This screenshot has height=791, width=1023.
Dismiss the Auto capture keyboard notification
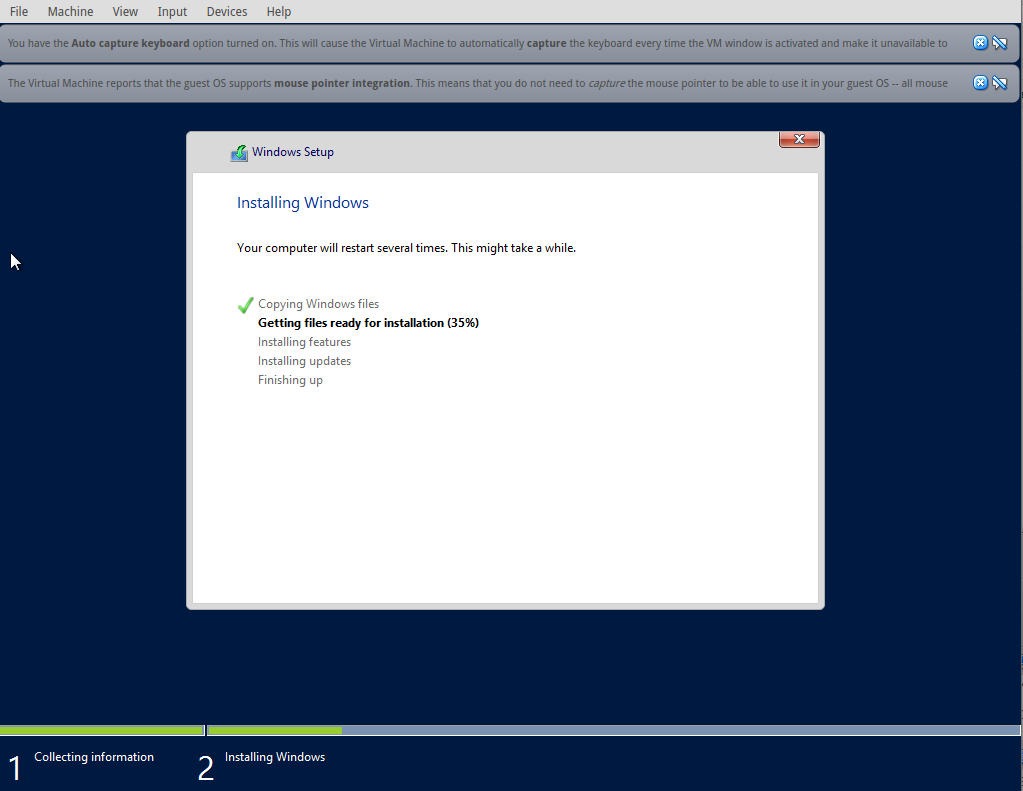point(980,42)
